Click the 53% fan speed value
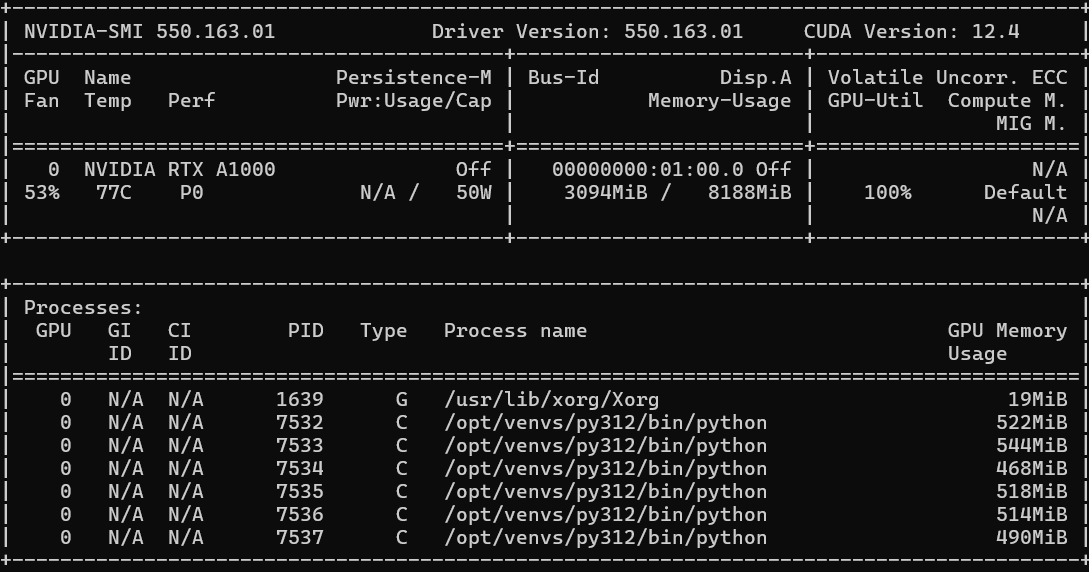 [42, 192]
